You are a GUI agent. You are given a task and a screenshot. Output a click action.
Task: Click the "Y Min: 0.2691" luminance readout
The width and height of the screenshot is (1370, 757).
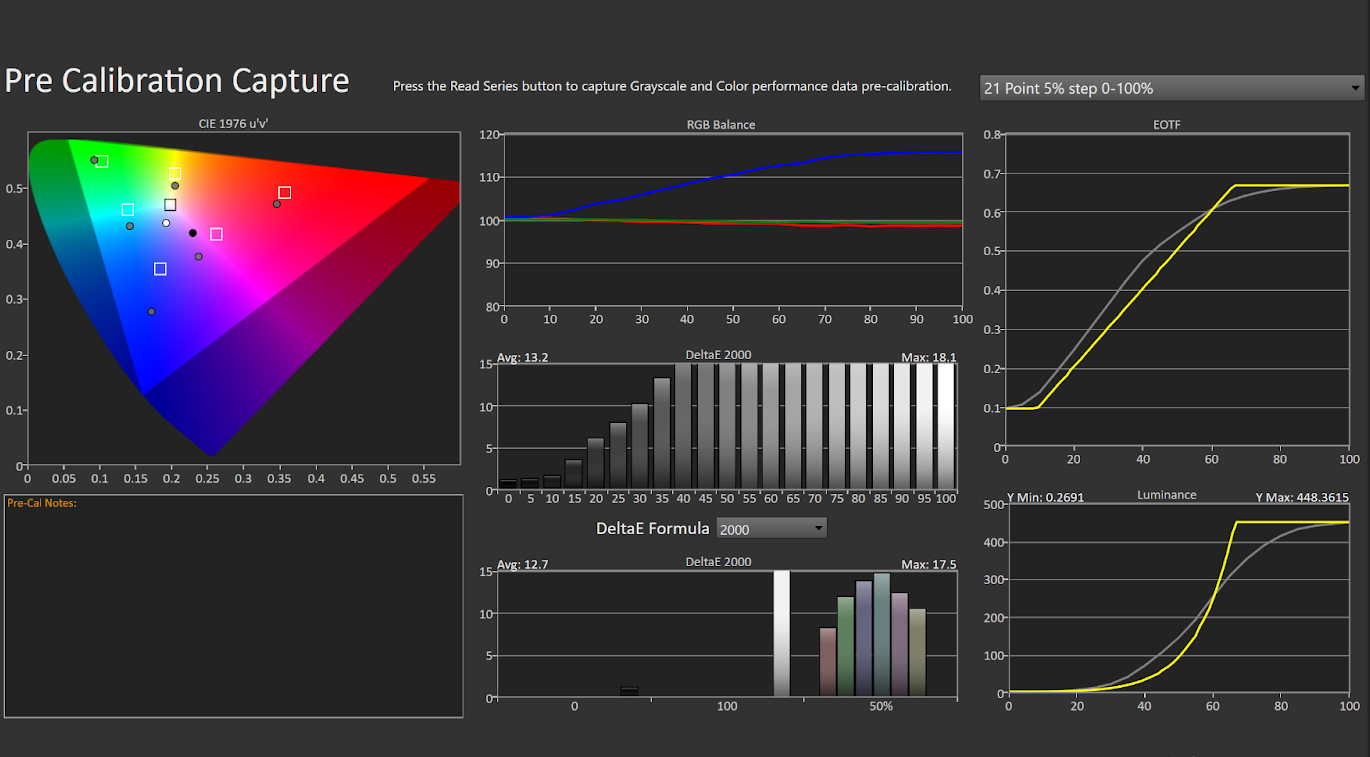coord(1045,497)
